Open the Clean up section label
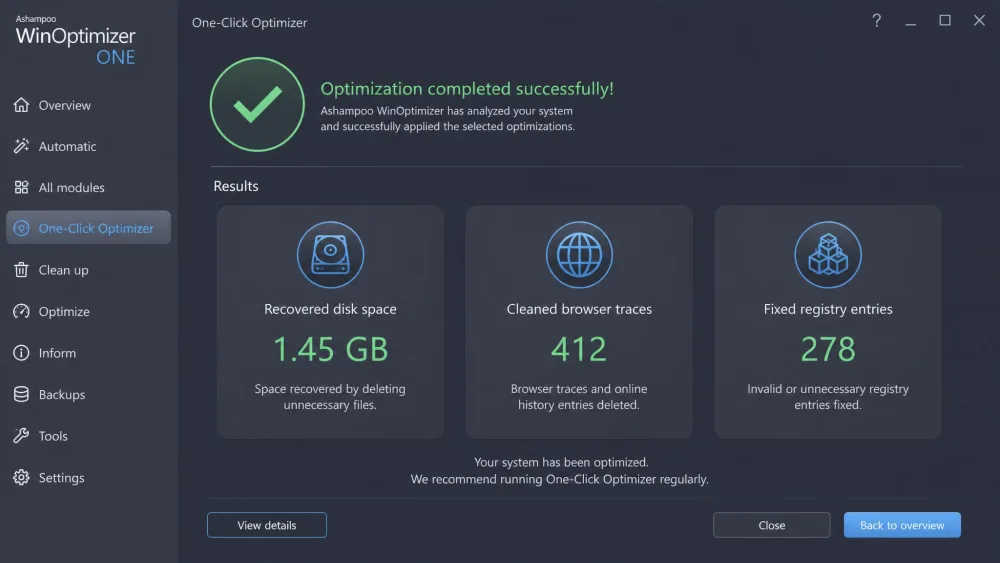The width and height of the screenshot is (1000, 563). click(x=63, y=270)
